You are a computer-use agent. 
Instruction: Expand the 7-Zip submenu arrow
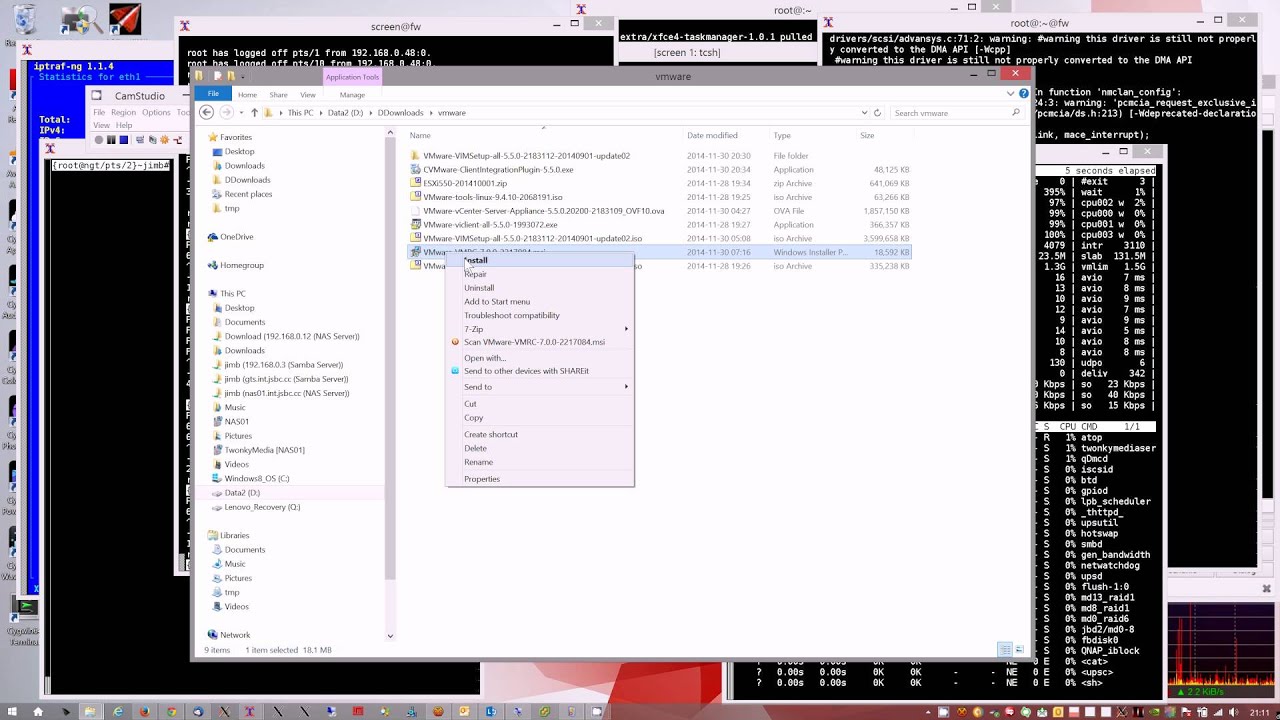coord(627,329)
